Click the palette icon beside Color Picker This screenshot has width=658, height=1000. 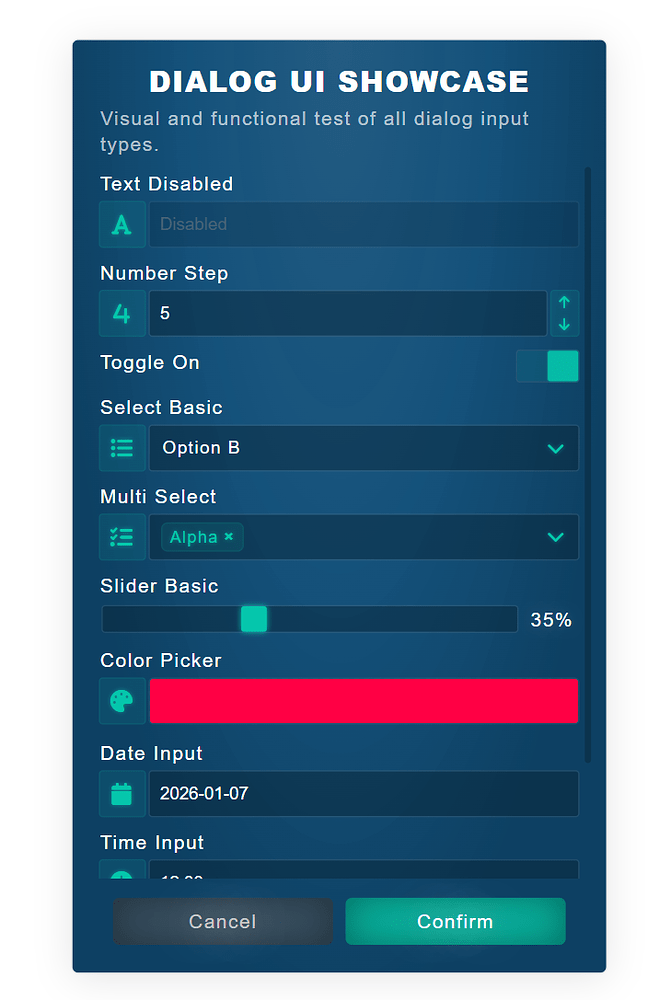122,701
